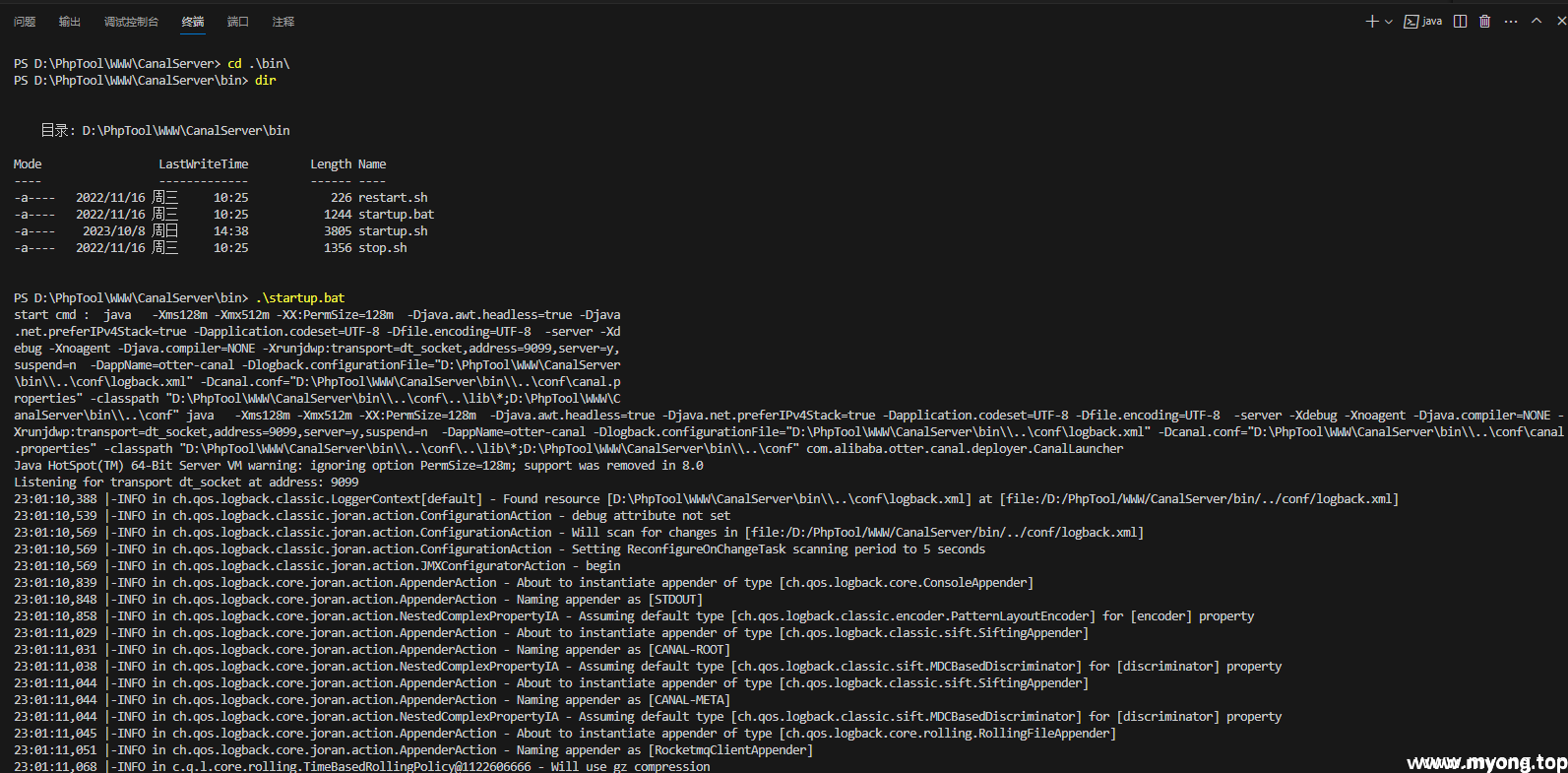
Task: Click the www.myong.top watermark
Action: [x=1486, y=762]
